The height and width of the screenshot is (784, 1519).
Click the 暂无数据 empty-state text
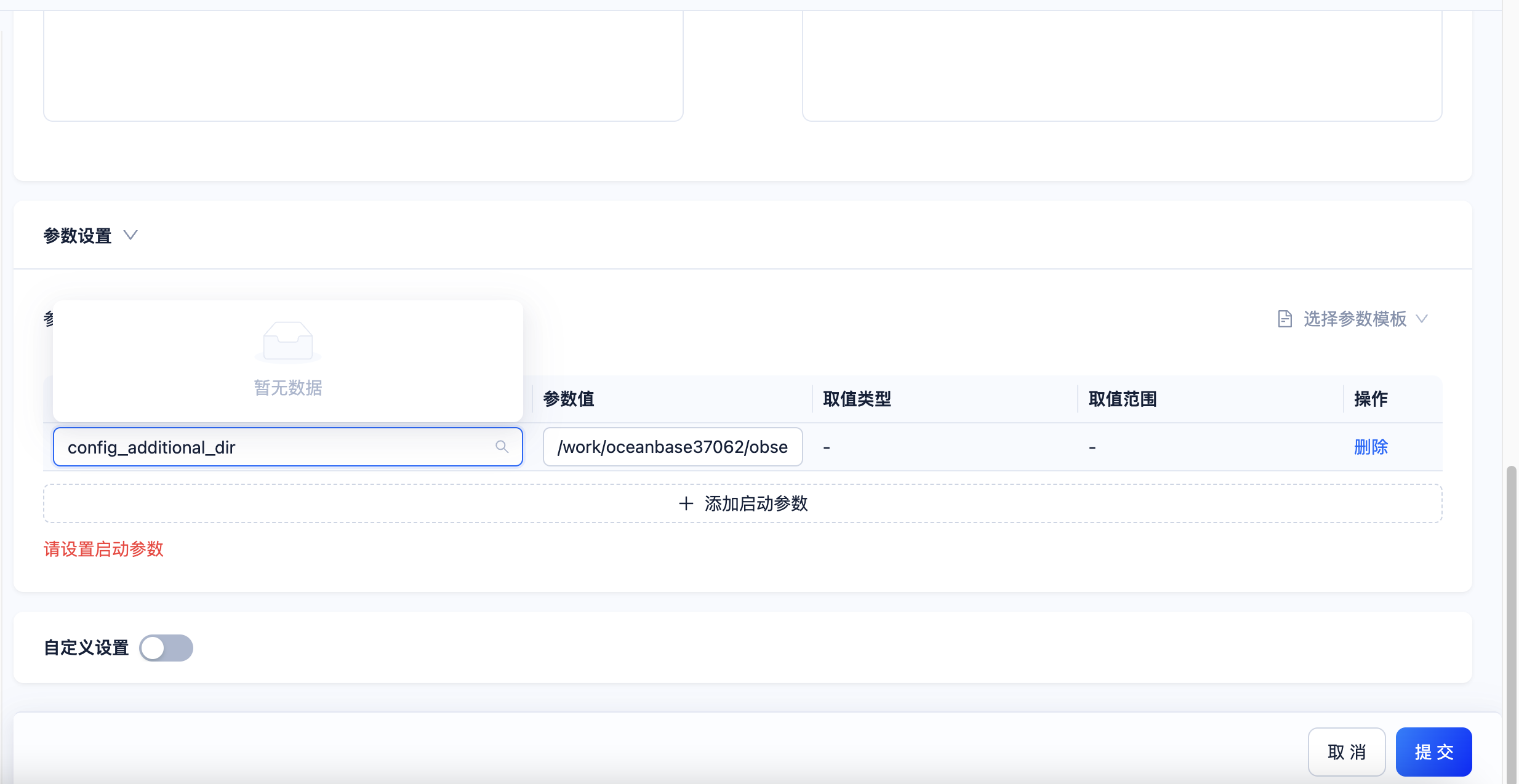tap(288, 388)
